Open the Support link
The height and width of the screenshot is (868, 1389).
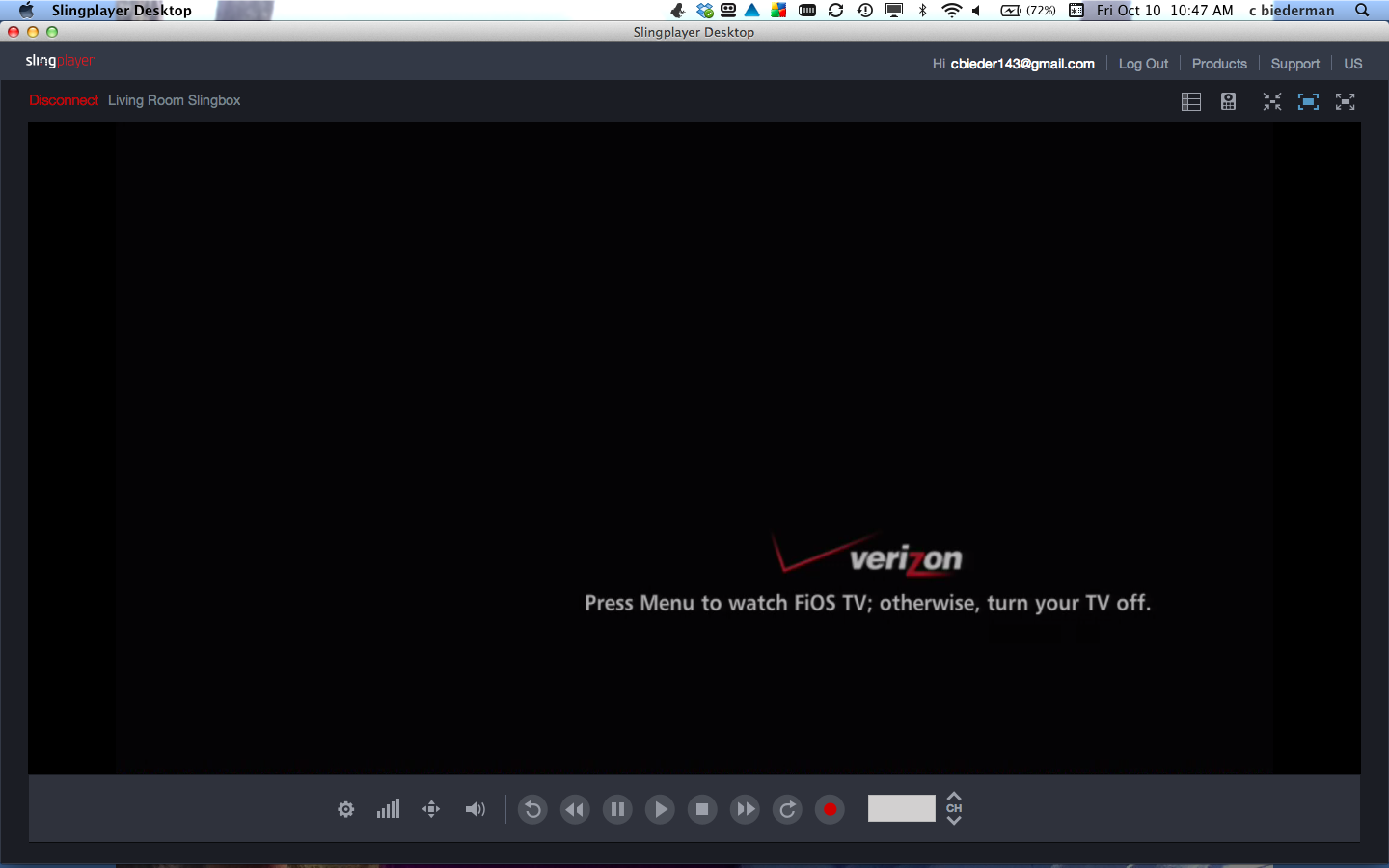pyautogui.click(x=1294, y=64)
